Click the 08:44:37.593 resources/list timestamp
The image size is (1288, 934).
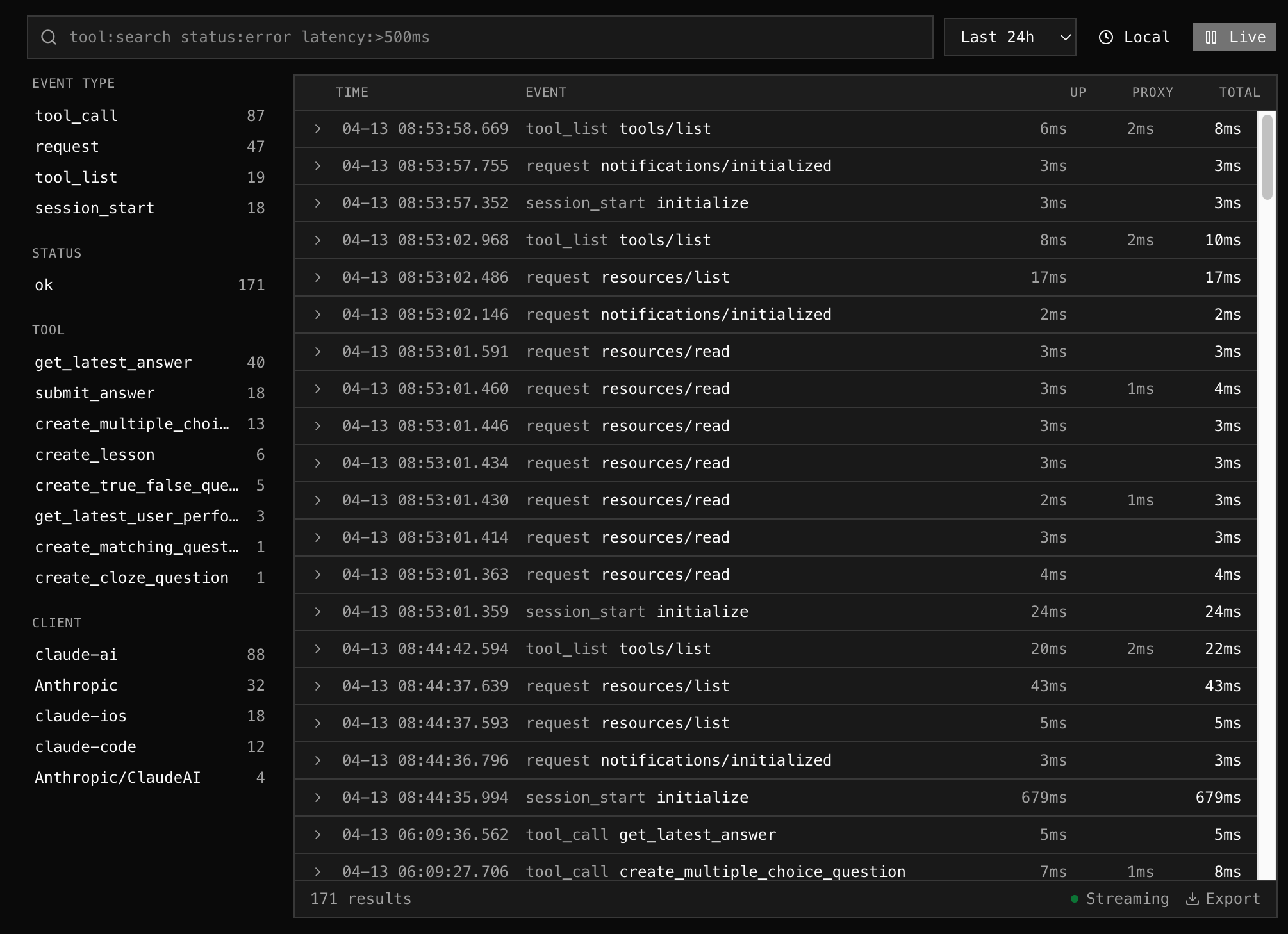425,723
